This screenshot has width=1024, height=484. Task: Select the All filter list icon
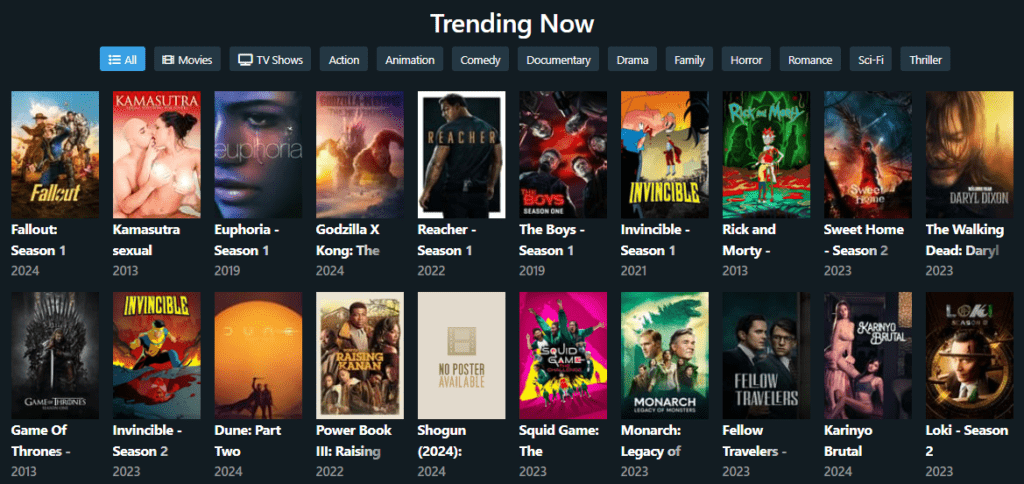pos(114,59)
